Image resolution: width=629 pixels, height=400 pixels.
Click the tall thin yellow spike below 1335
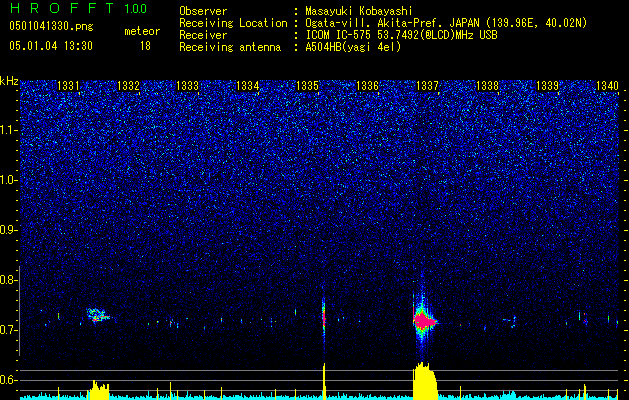[x=324, y=381]
